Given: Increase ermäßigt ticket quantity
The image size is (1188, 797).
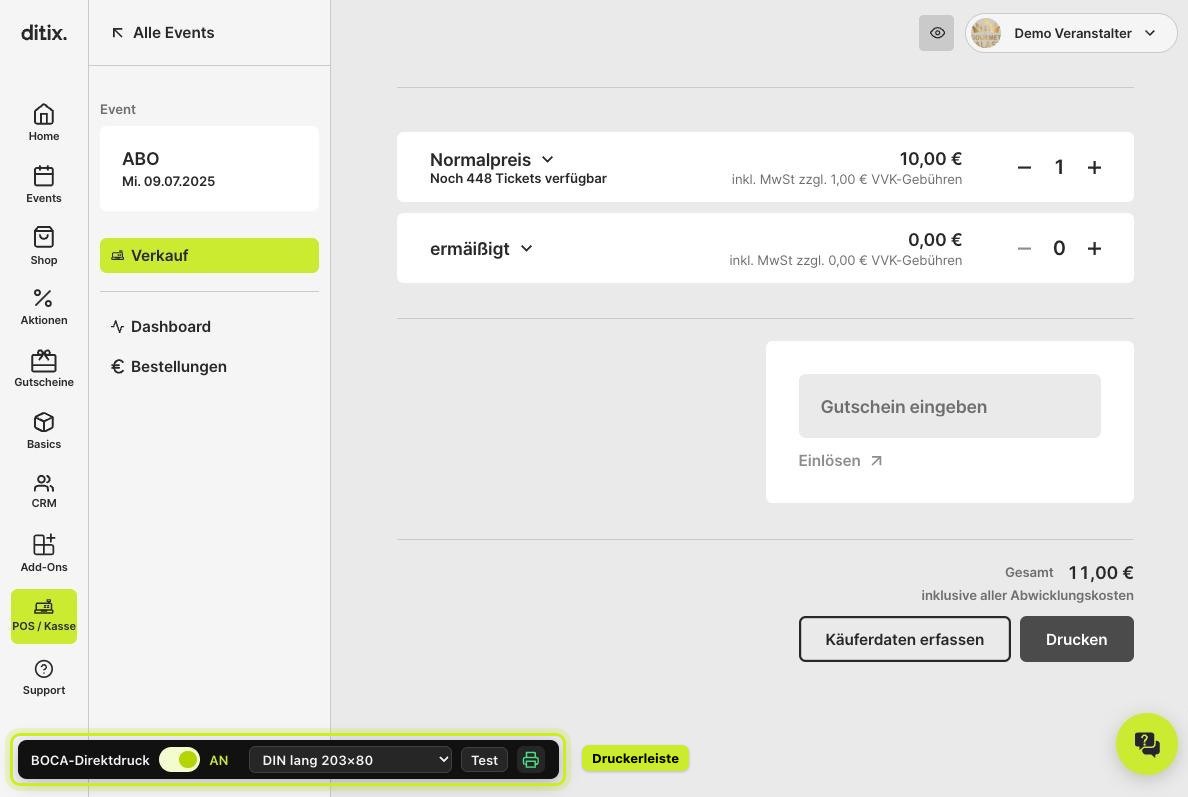Looking at the screenshot, I should tap(1094, 248).
